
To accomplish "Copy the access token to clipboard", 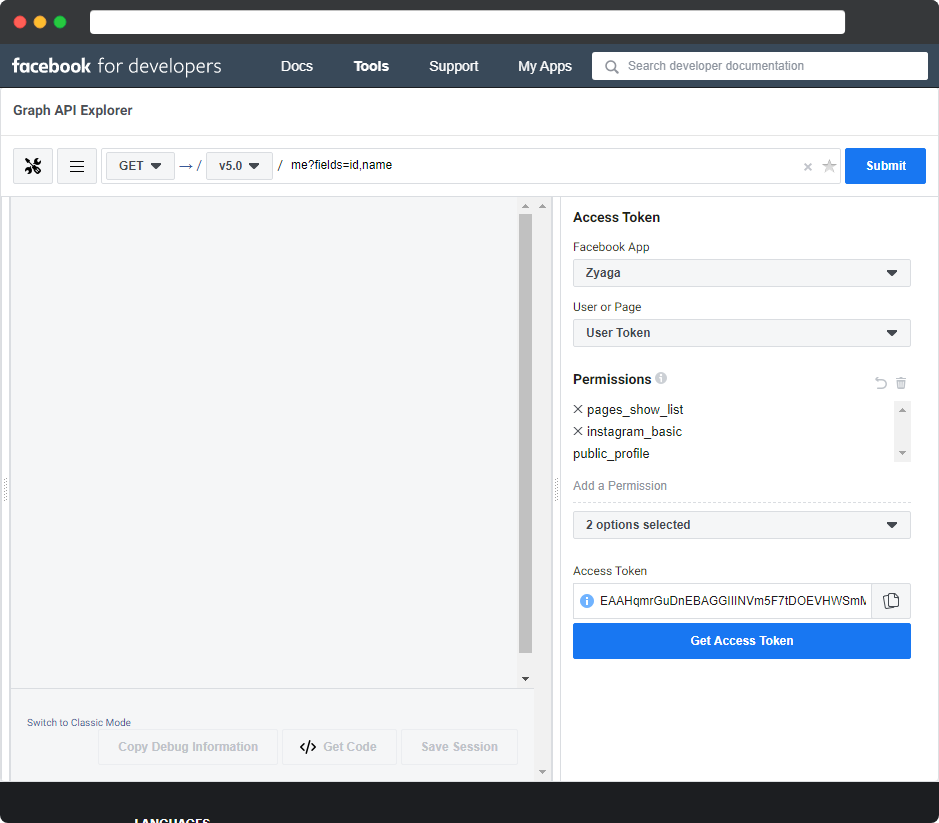I will point(891,600).
